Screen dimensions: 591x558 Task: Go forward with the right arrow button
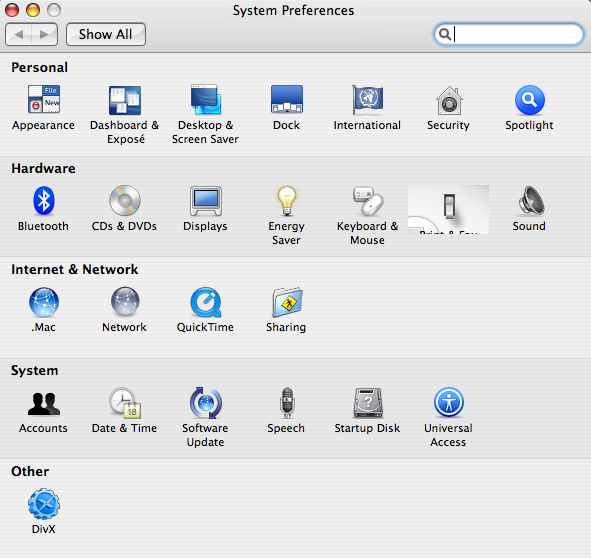pos(44,34)
